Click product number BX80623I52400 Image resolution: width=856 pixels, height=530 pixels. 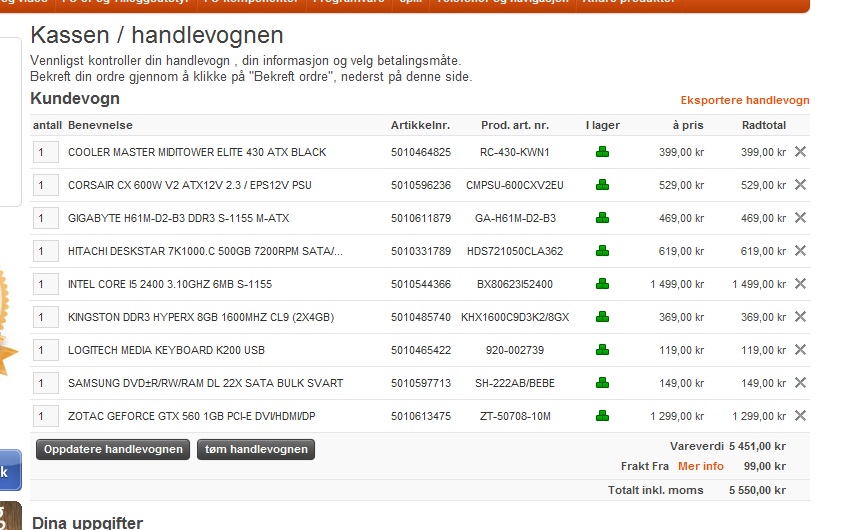[515, 284]
